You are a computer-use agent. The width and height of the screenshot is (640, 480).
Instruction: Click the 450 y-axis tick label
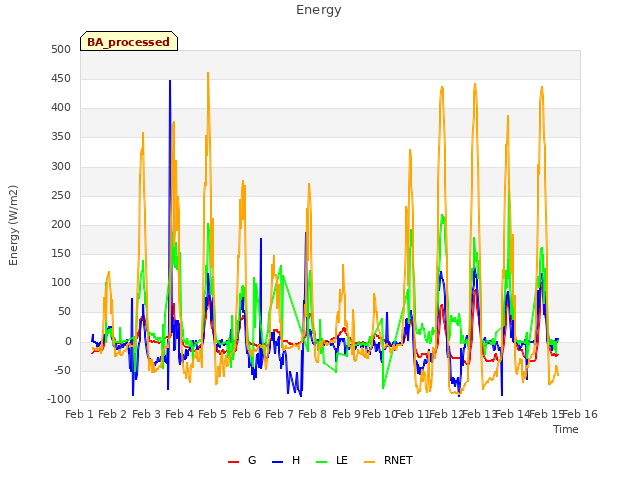pyautogui.click(x=61, y=79)
